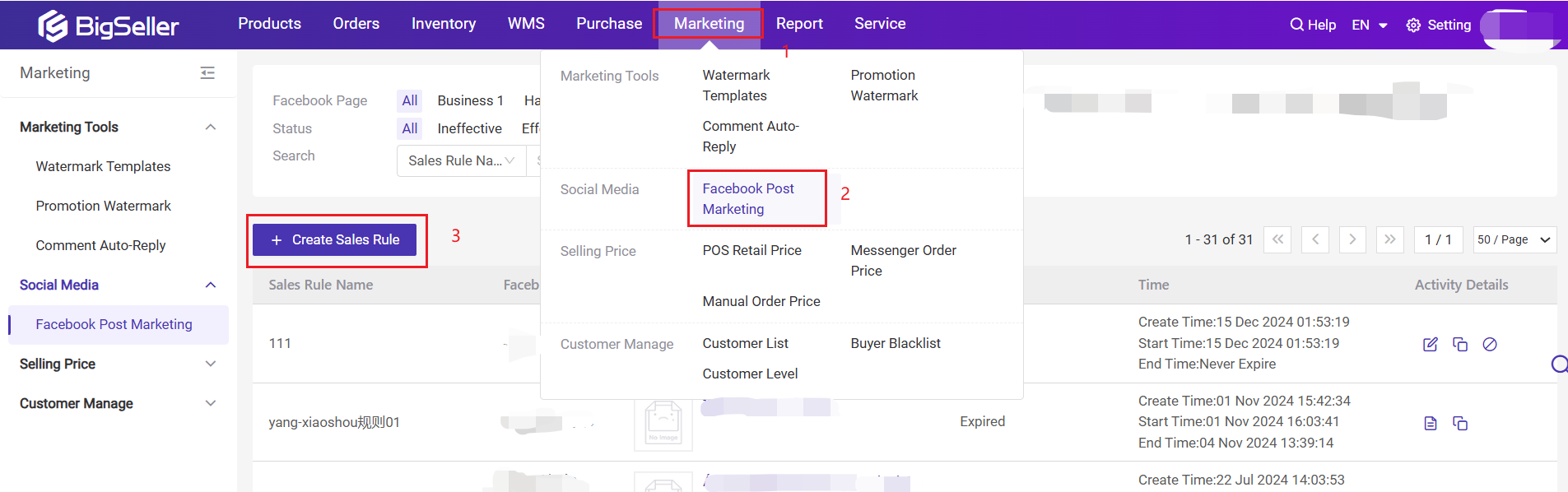Open Facebook Post Marketing in sidebar
This screenshot has width=1568, height=492.
pos(118,325)
